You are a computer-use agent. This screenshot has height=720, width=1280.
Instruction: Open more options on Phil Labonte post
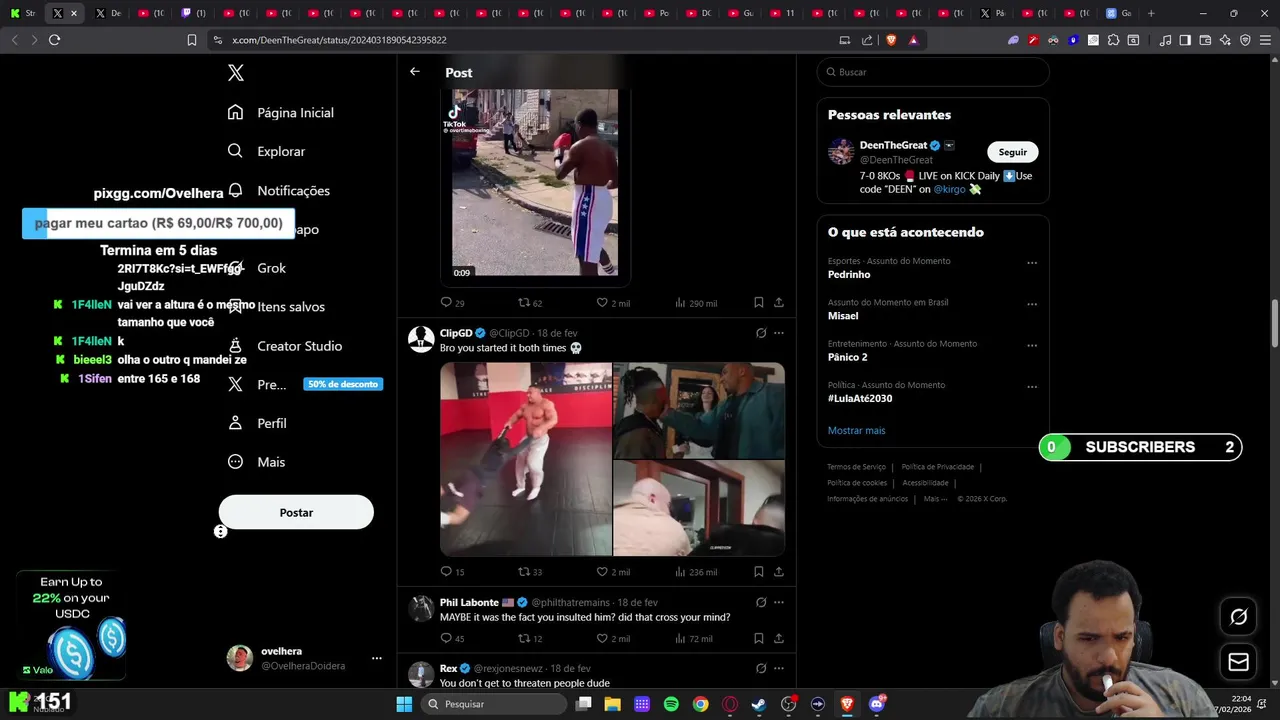779,602
